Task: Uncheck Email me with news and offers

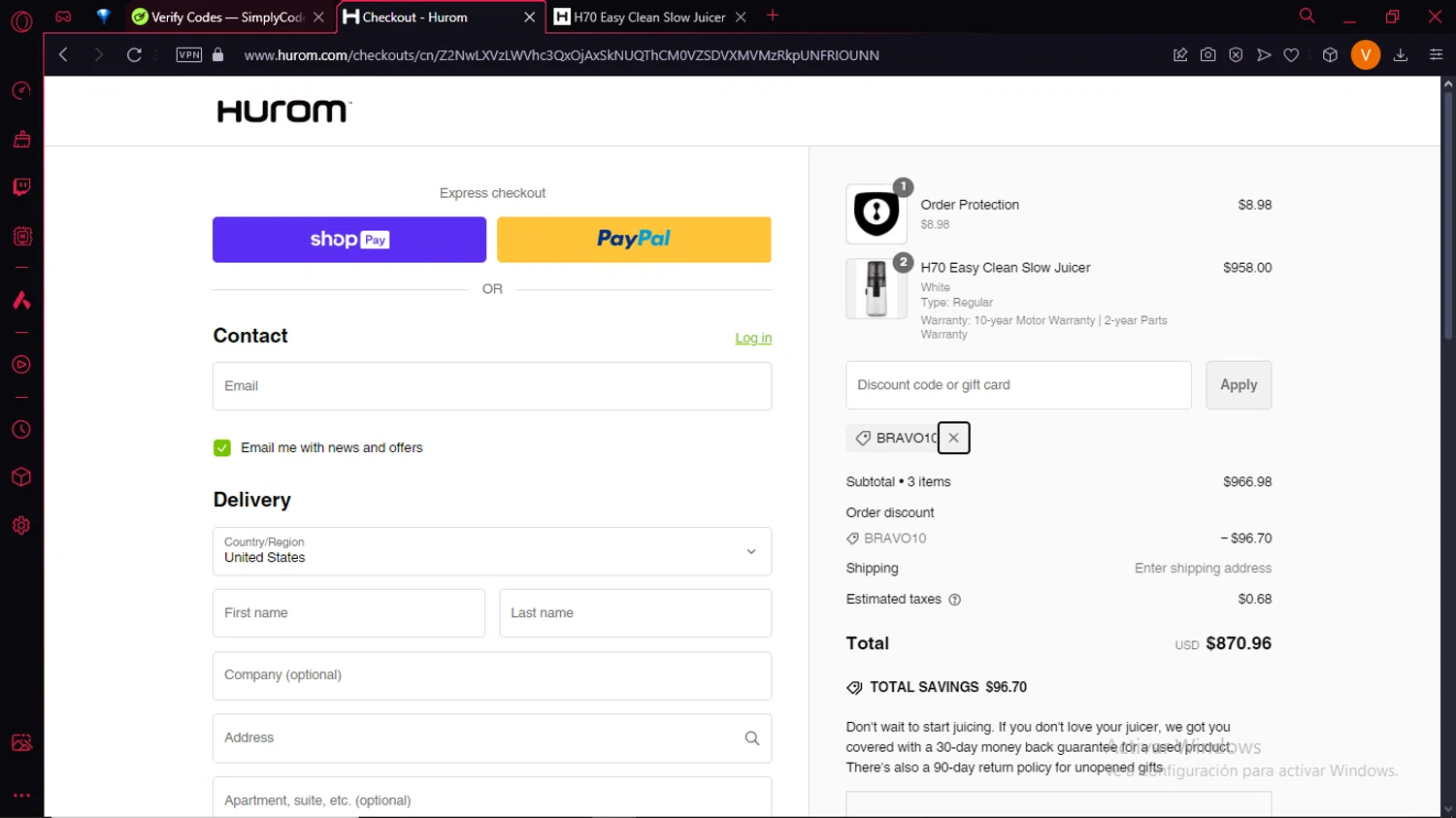Action: 222,447
